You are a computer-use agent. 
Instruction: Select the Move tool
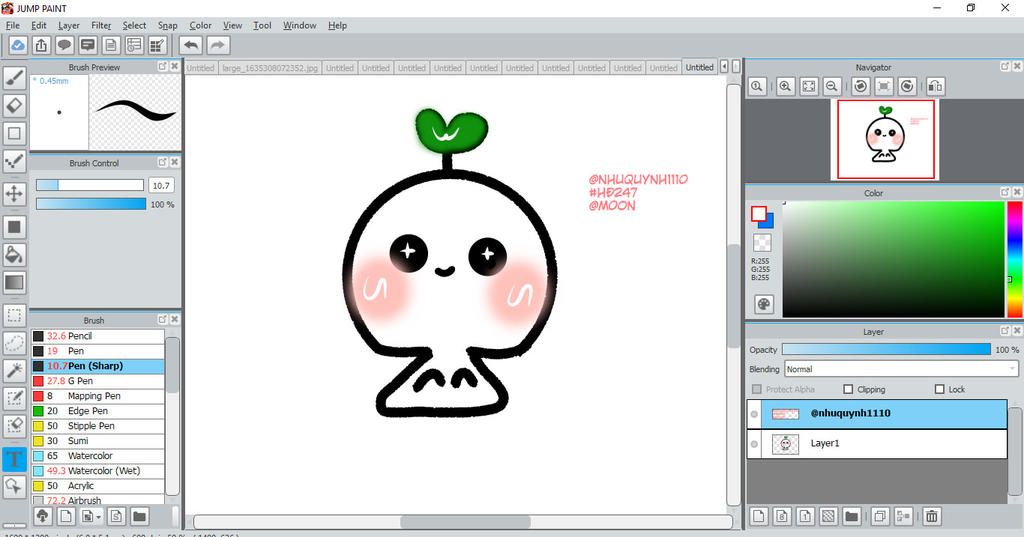[14, 193]
